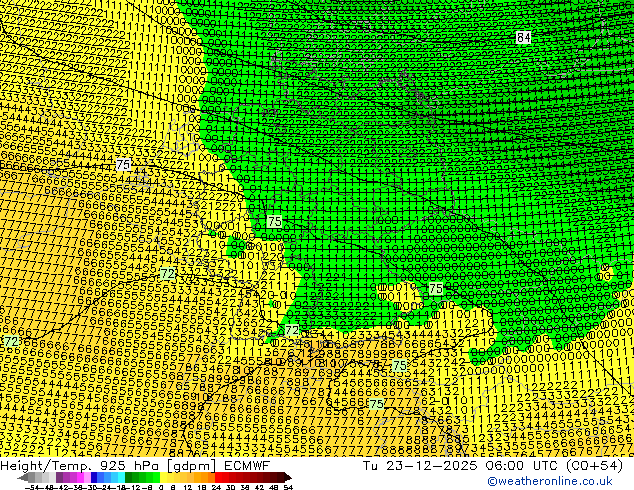Click the 72 contour label at the map's left edge
The image size is (634, 490).
(x=11, y=341)
